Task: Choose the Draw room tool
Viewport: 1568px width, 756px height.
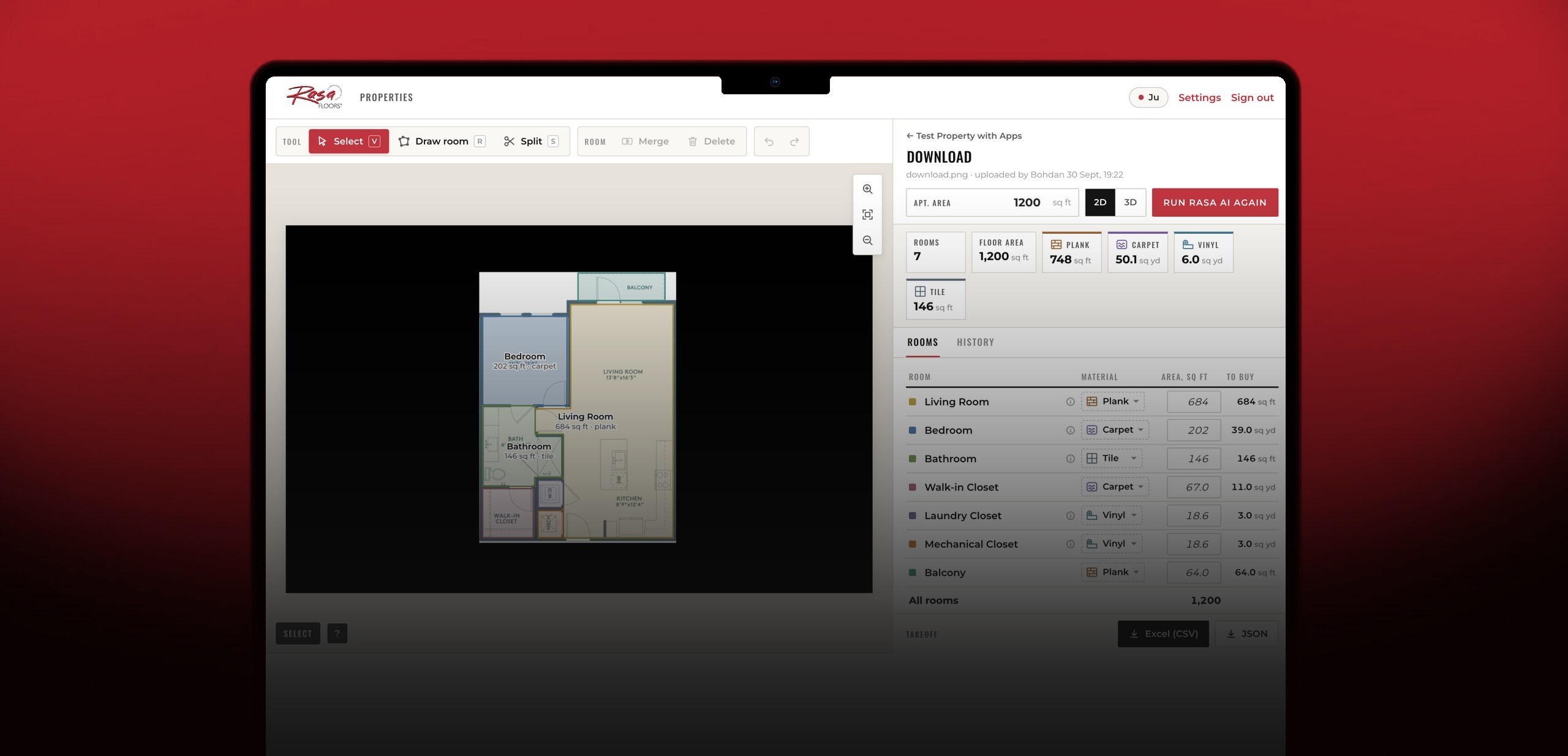Action: (441, 141)
